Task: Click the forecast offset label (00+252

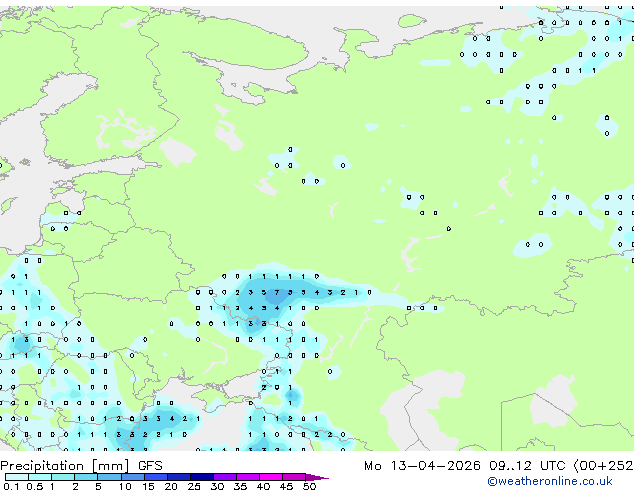Action: tap(603, 466)
